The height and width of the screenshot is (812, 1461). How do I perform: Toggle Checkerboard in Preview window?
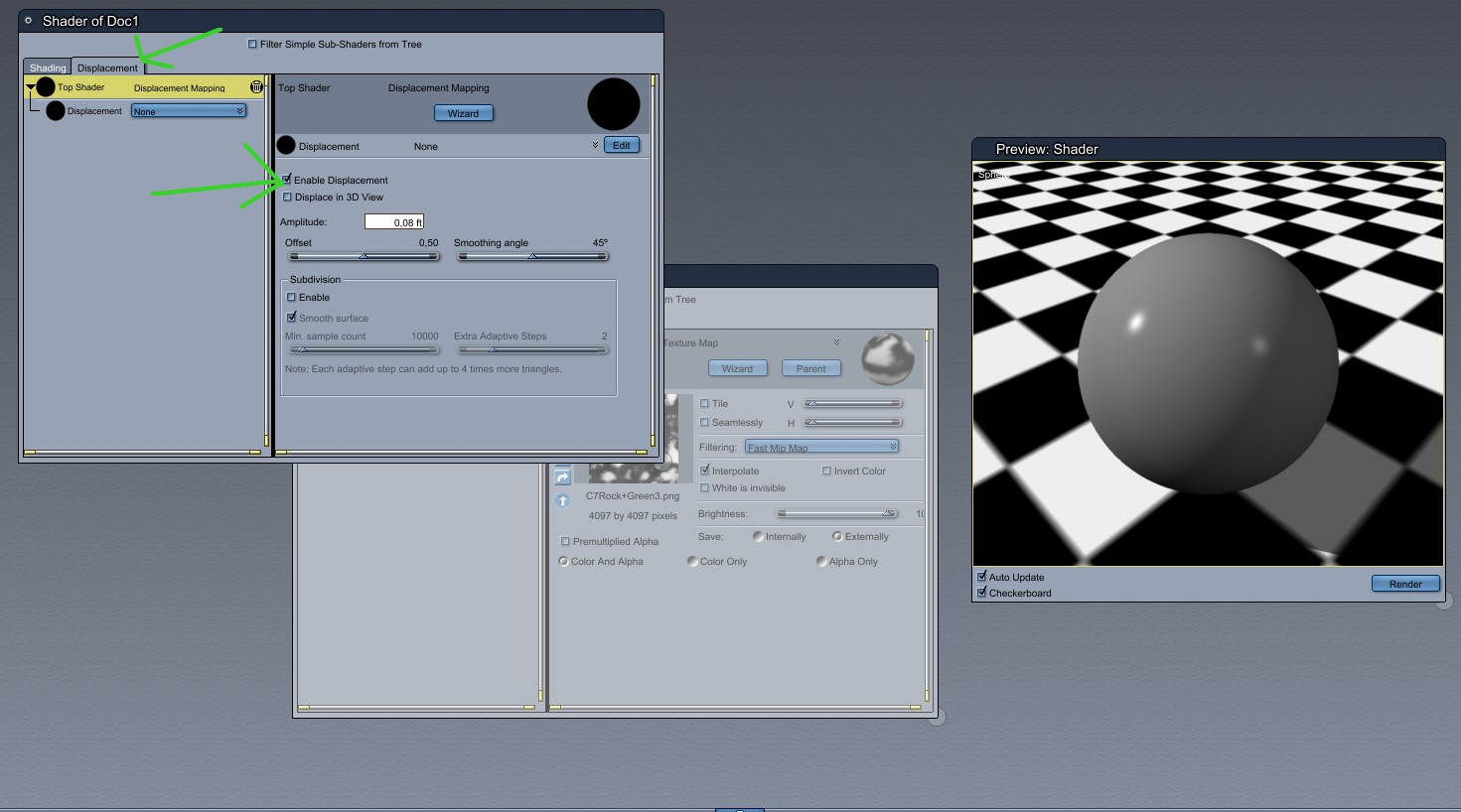[x=982, y=593]
